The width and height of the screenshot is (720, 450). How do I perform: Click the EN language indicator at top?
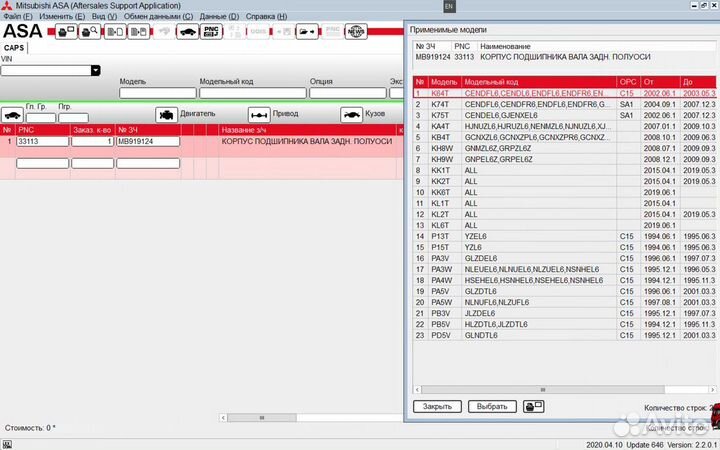[x=449, y=6]
